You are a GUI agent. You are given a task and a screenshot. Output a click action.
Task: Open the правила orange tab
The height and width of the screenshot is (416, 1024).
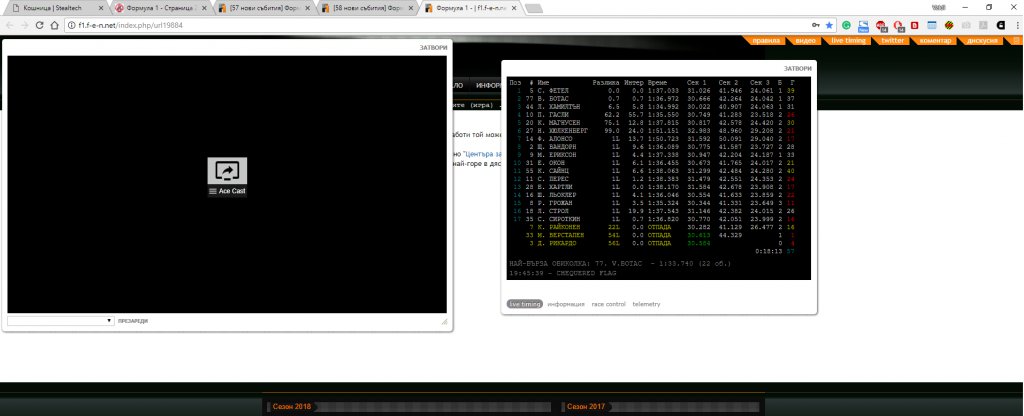tap(765, 40)
